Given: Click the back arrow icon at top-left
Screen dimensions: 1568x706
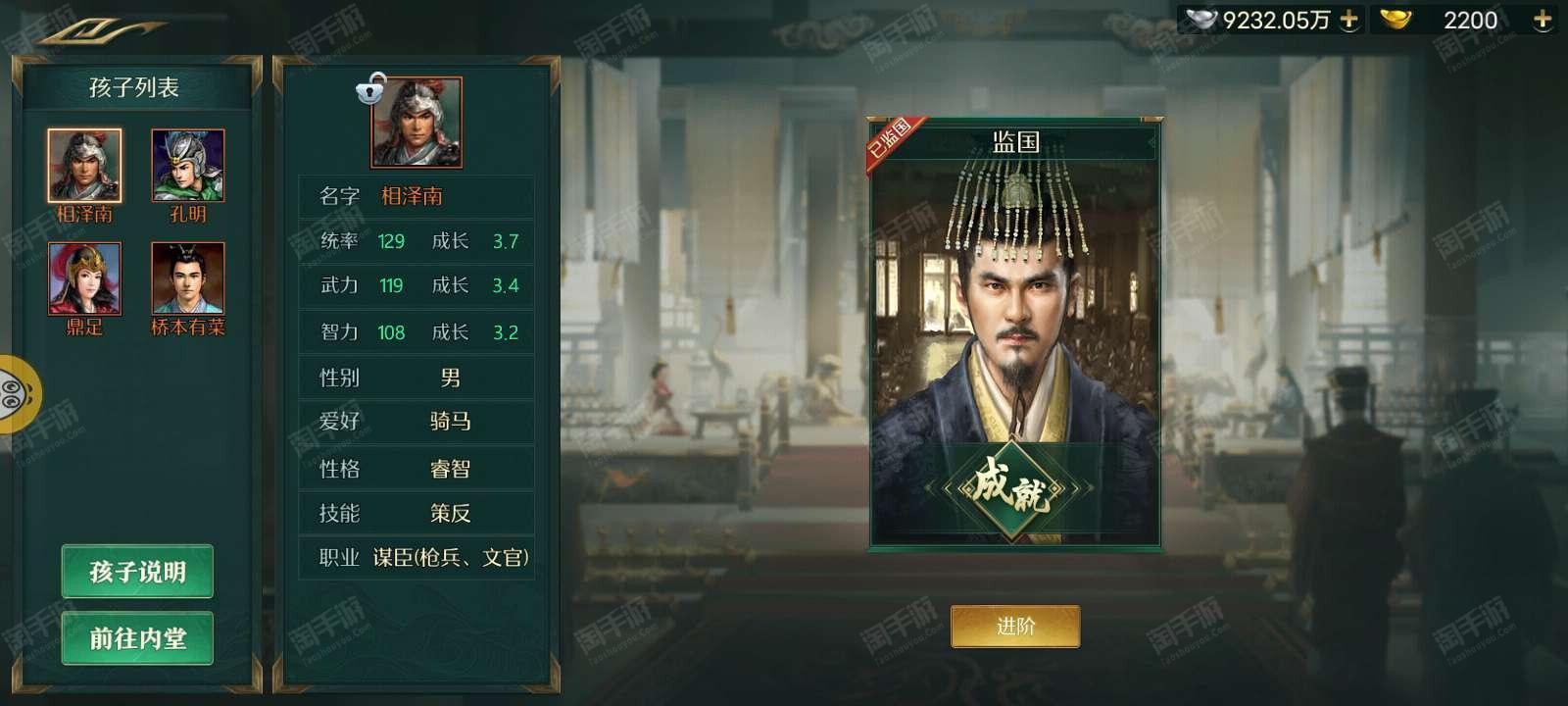Looking at the screenshot, I should pyautogui.click(x=98, y=29).
